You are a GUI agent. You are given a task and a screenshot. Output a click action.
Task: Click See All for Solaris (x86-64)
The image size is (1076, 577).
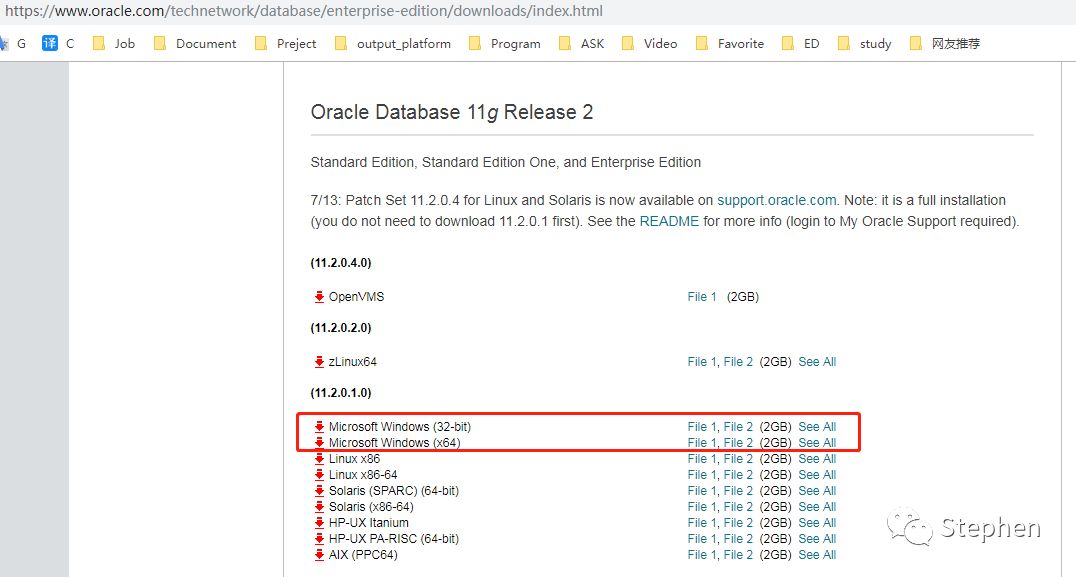pos(817,507)
